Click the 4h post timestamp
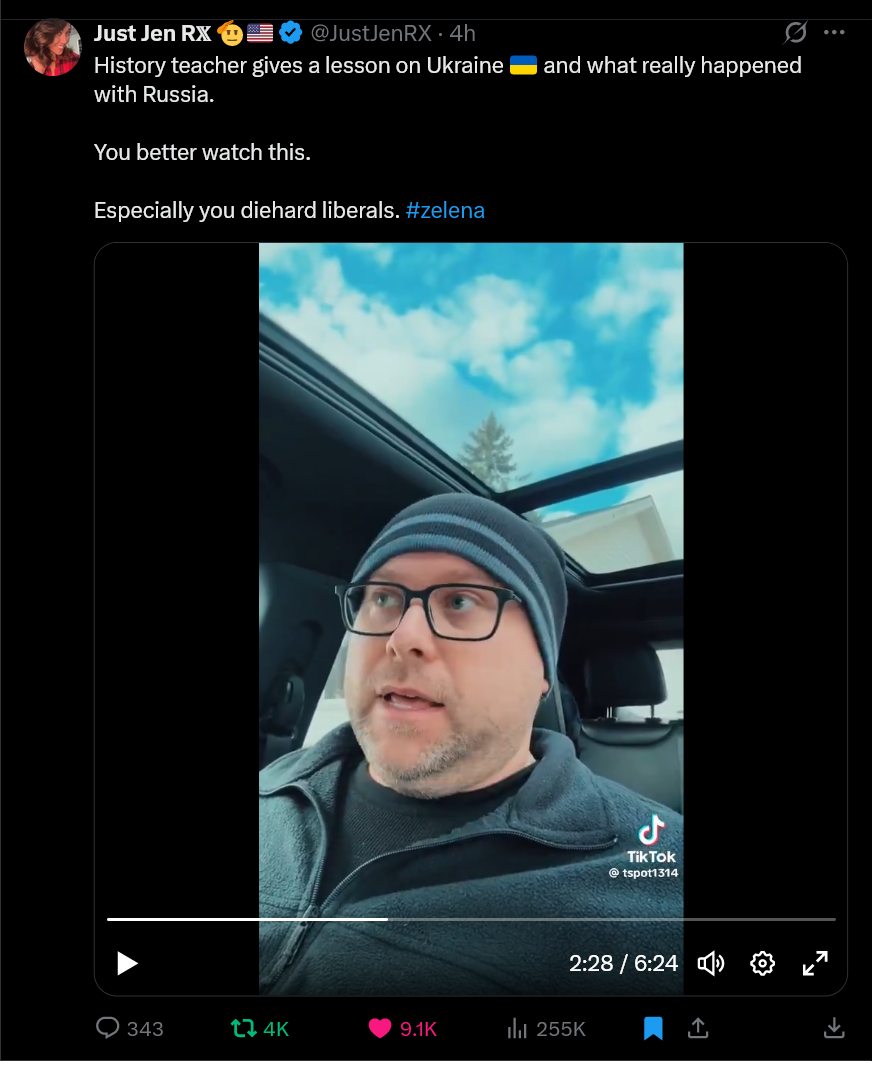The width and height of the screenshot is (876, 1066). click(462, 33)
